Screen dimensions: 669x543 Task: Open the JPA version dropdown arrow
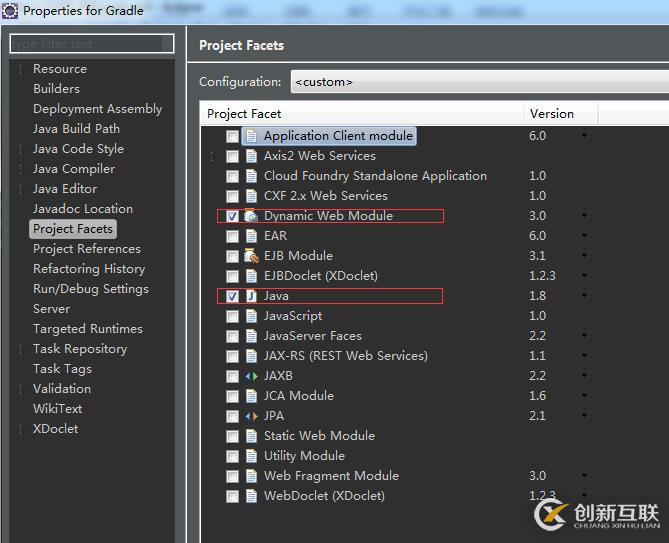tap(585, 415)
